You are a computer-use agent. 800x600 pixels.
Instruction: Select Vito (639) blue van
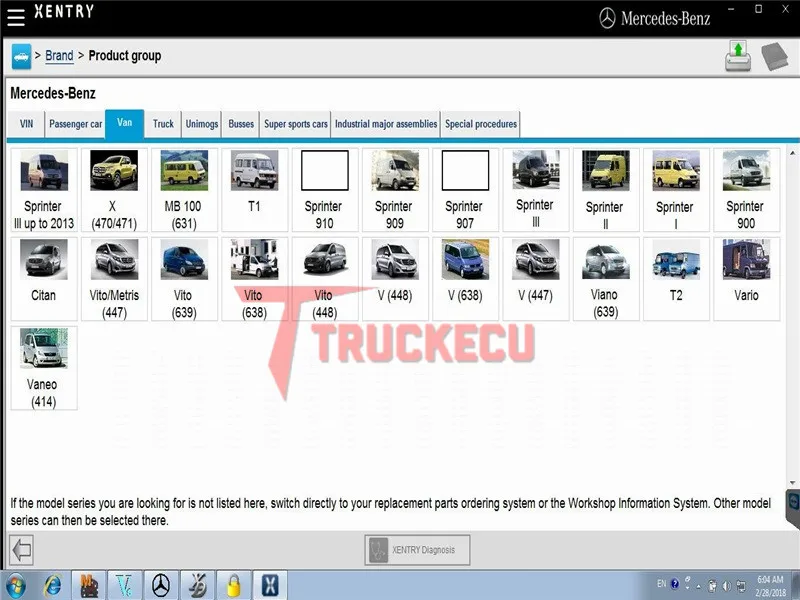coord(184,279)
